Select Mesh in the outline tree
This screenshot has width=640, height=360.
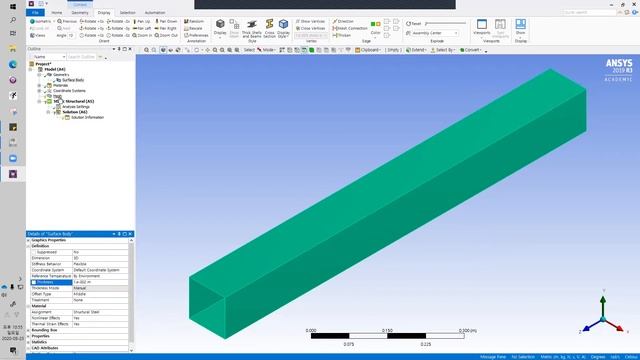(57, 96)
